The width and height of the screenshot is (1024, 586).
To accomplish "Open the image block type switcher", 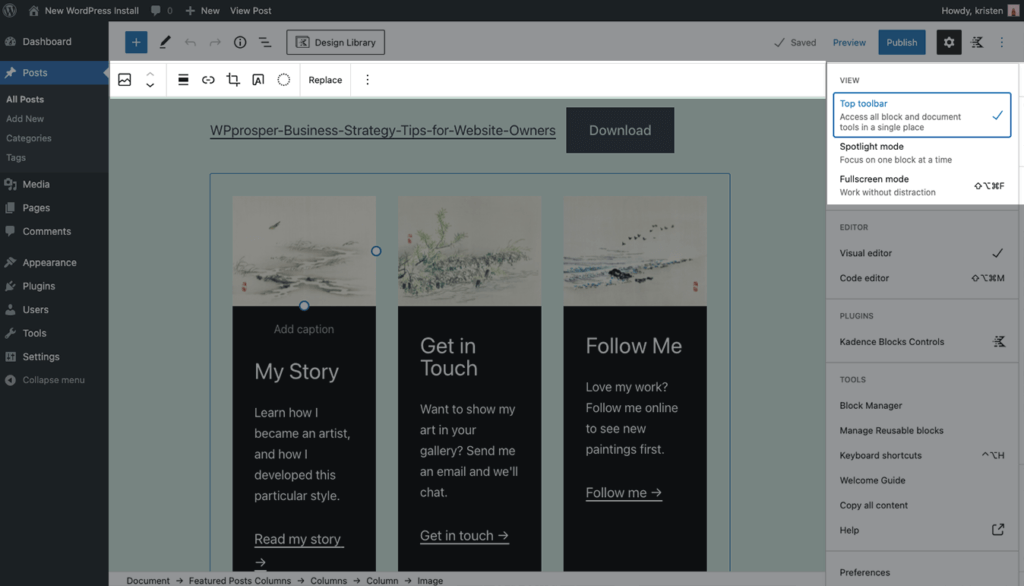I will tap(125, 80).
